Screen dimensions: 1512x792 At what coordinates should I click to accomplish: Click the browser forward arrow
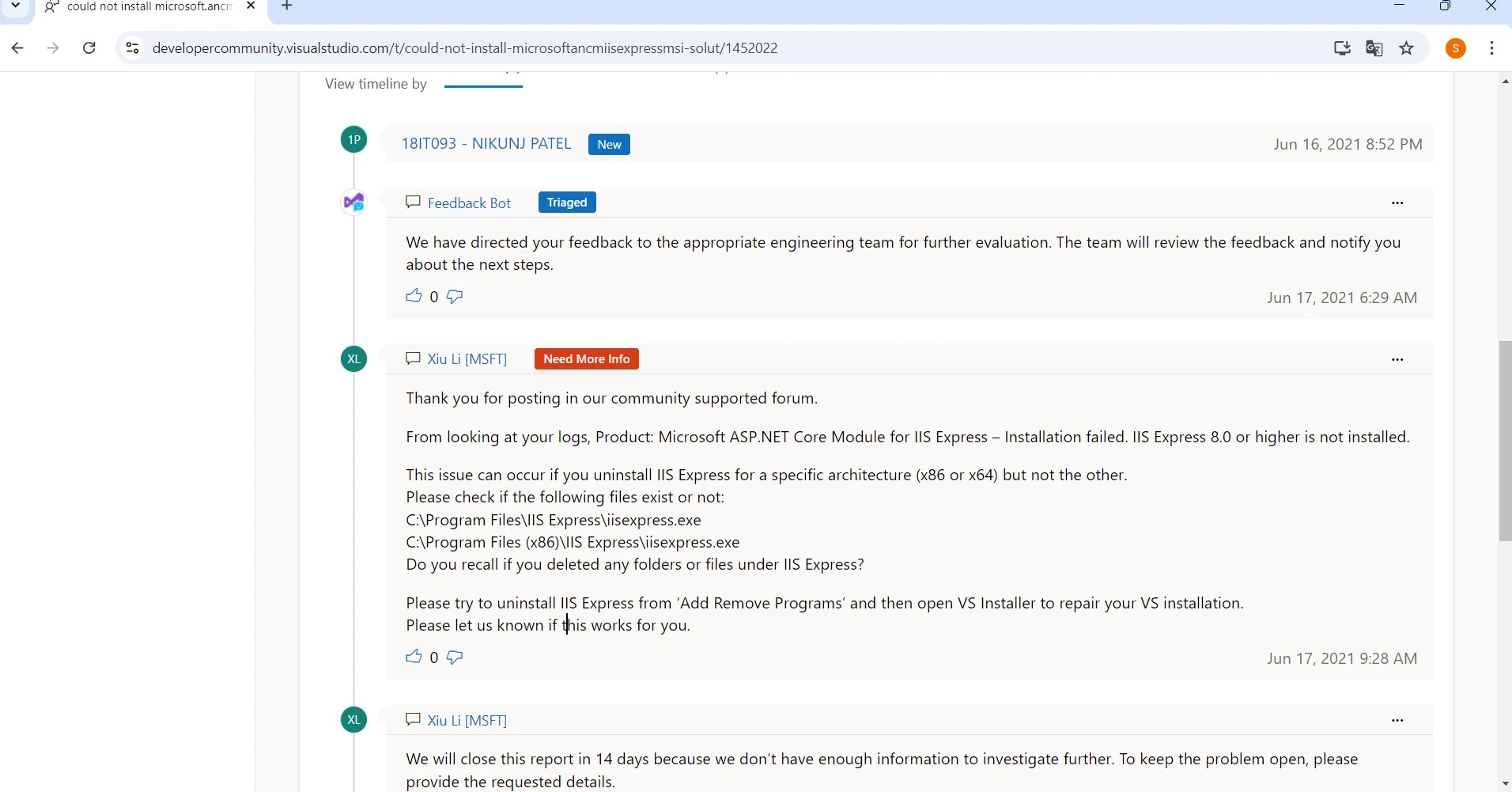click(x=53, y=48)
